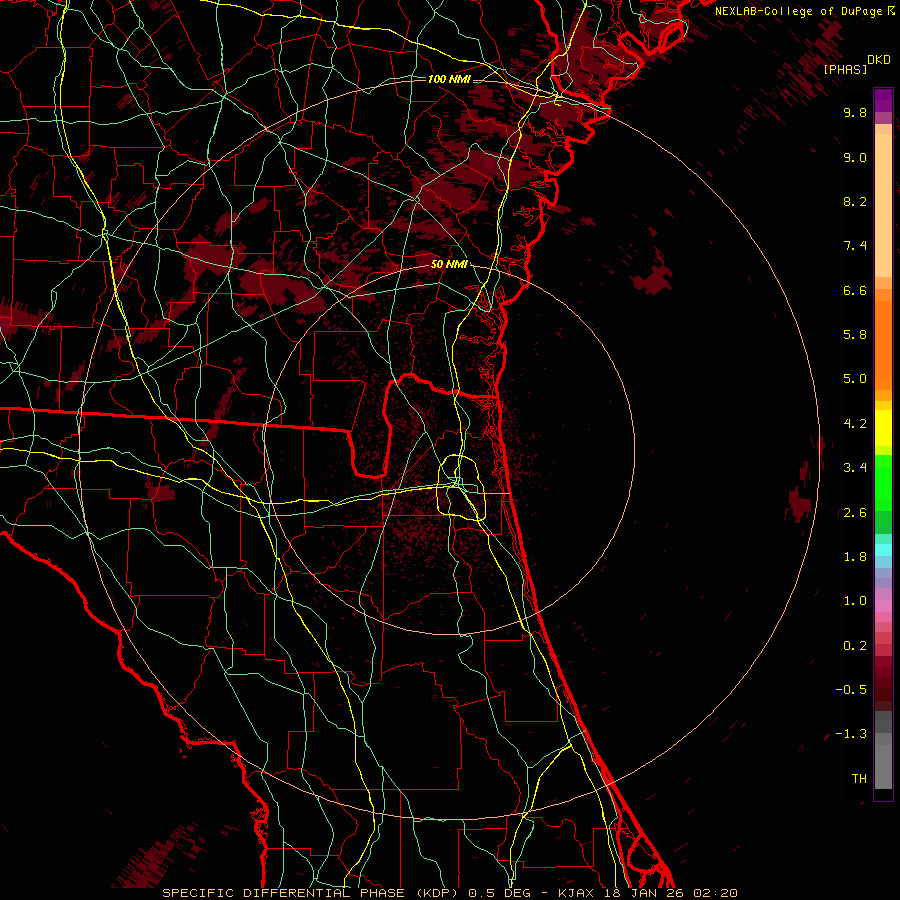
Task: Pick the yellow color bar segment
Action: pos(883,428)
